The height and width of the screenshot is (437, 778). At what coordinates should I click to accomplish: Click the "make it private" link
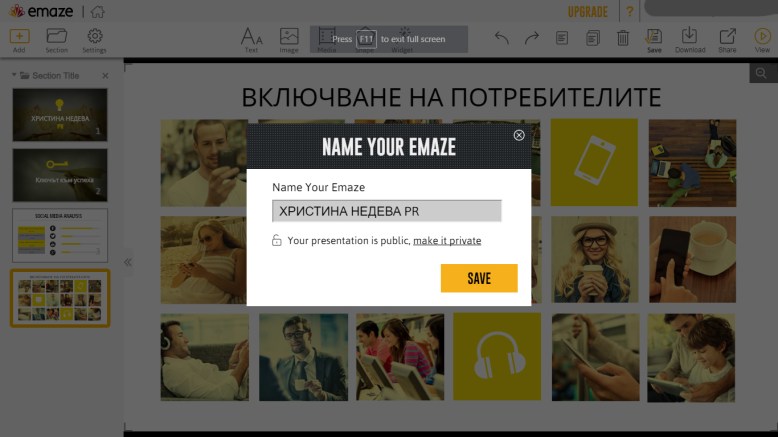447,241
